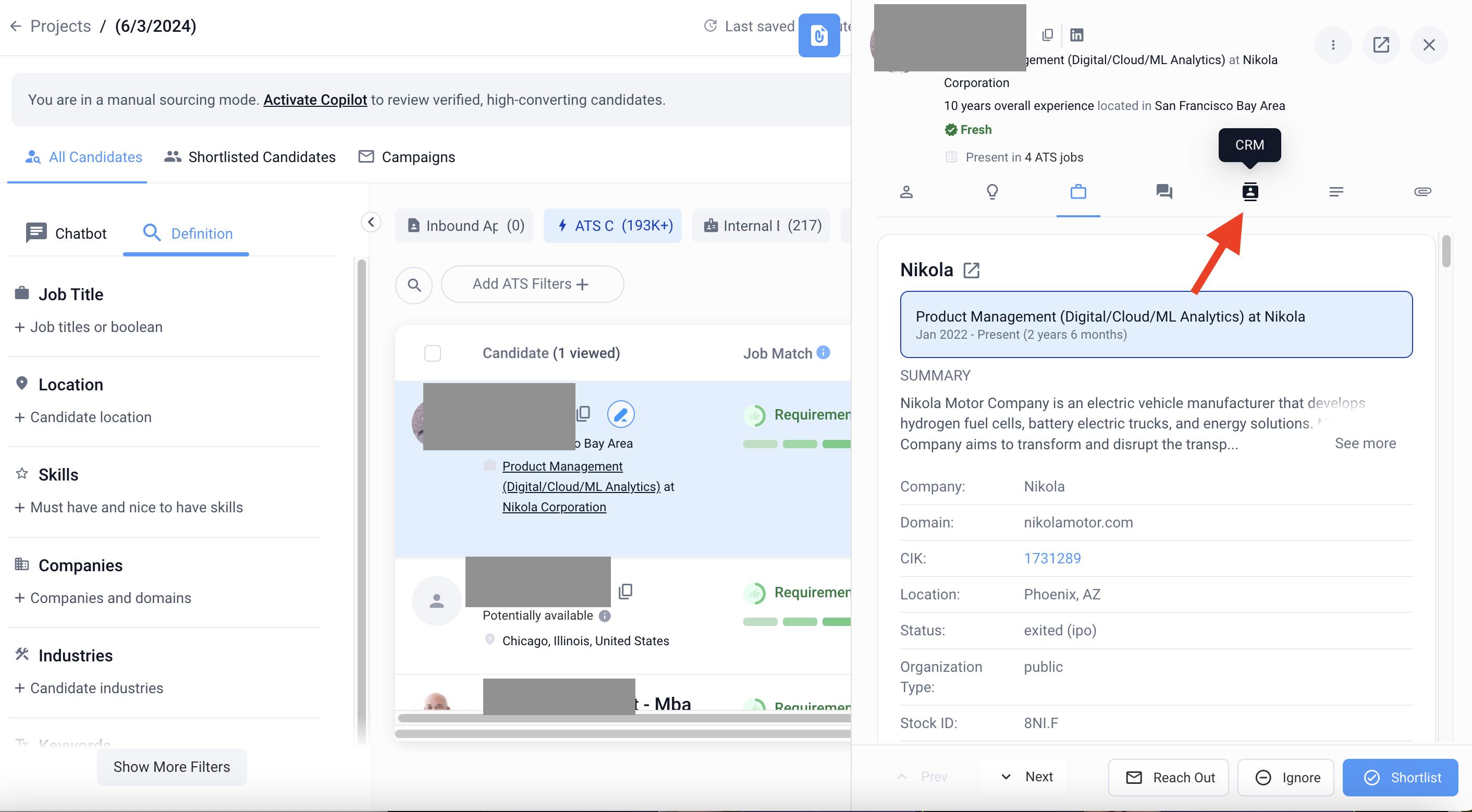
Task: Open the three-dot more options menu
Action: [x=1333, y=45]
